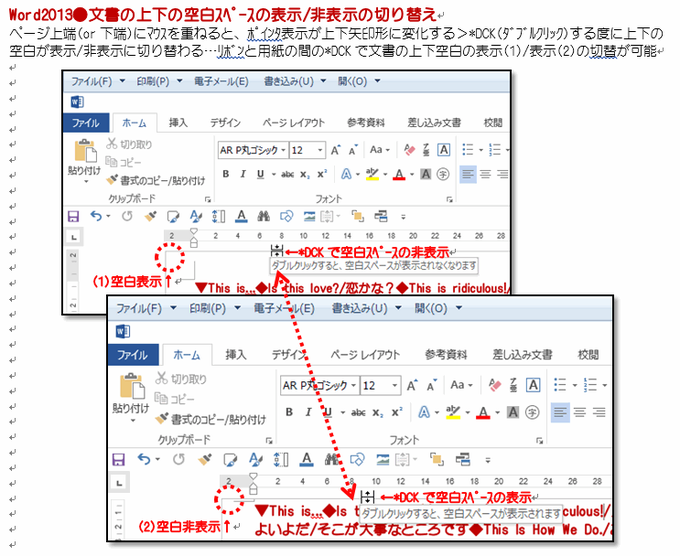Click 切り取り Cut button in window (2)

181,379
